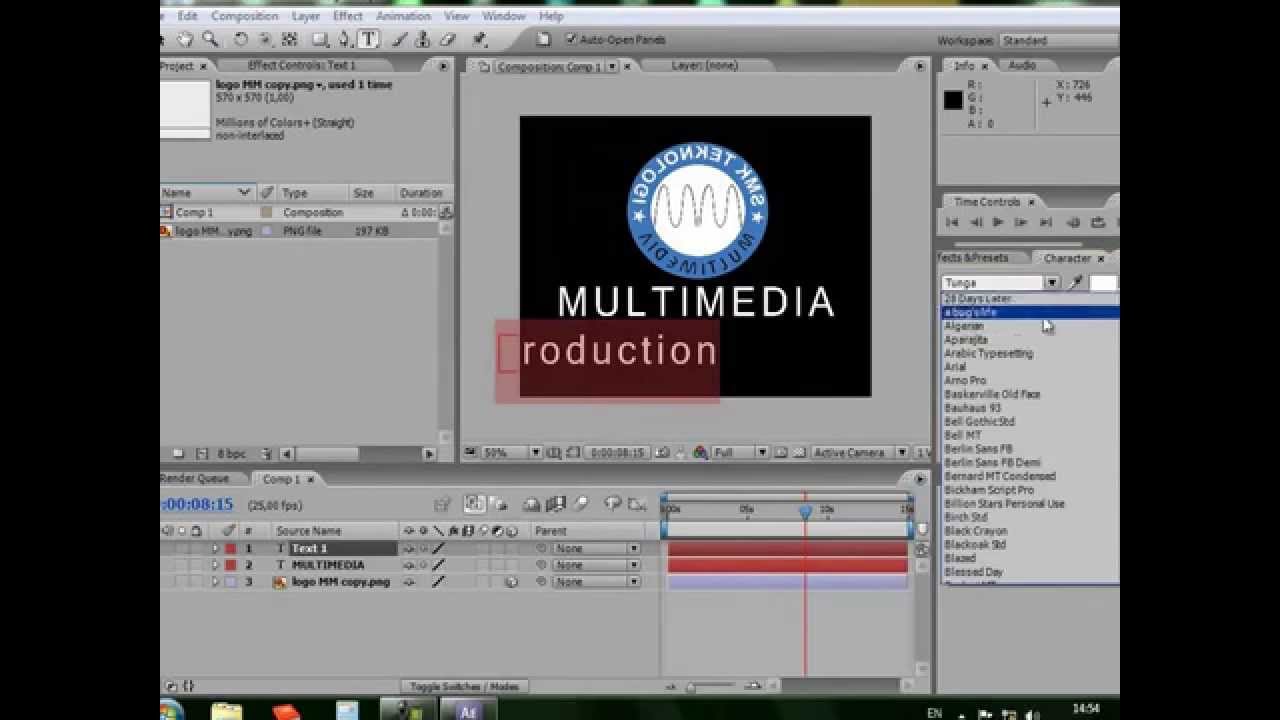Toggle shy switch for MULTIMEDIA layer
The height and width of the screenshot is (720, 1280).
pyautogui.click(x=408, y=565)
